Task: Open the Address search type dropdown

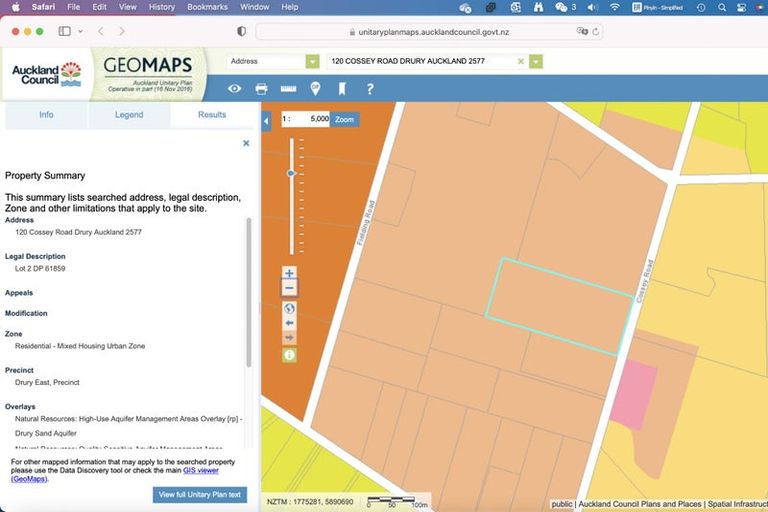Action: click(312, 61)
